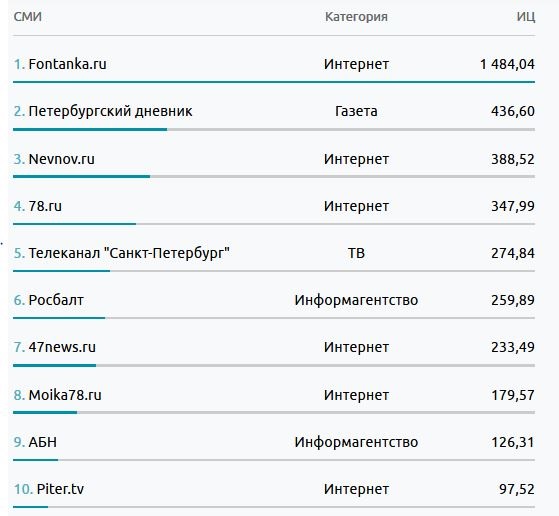The image size is (559, 516).
Task: Open the 47news.ru entry
Action: point(62,347)
